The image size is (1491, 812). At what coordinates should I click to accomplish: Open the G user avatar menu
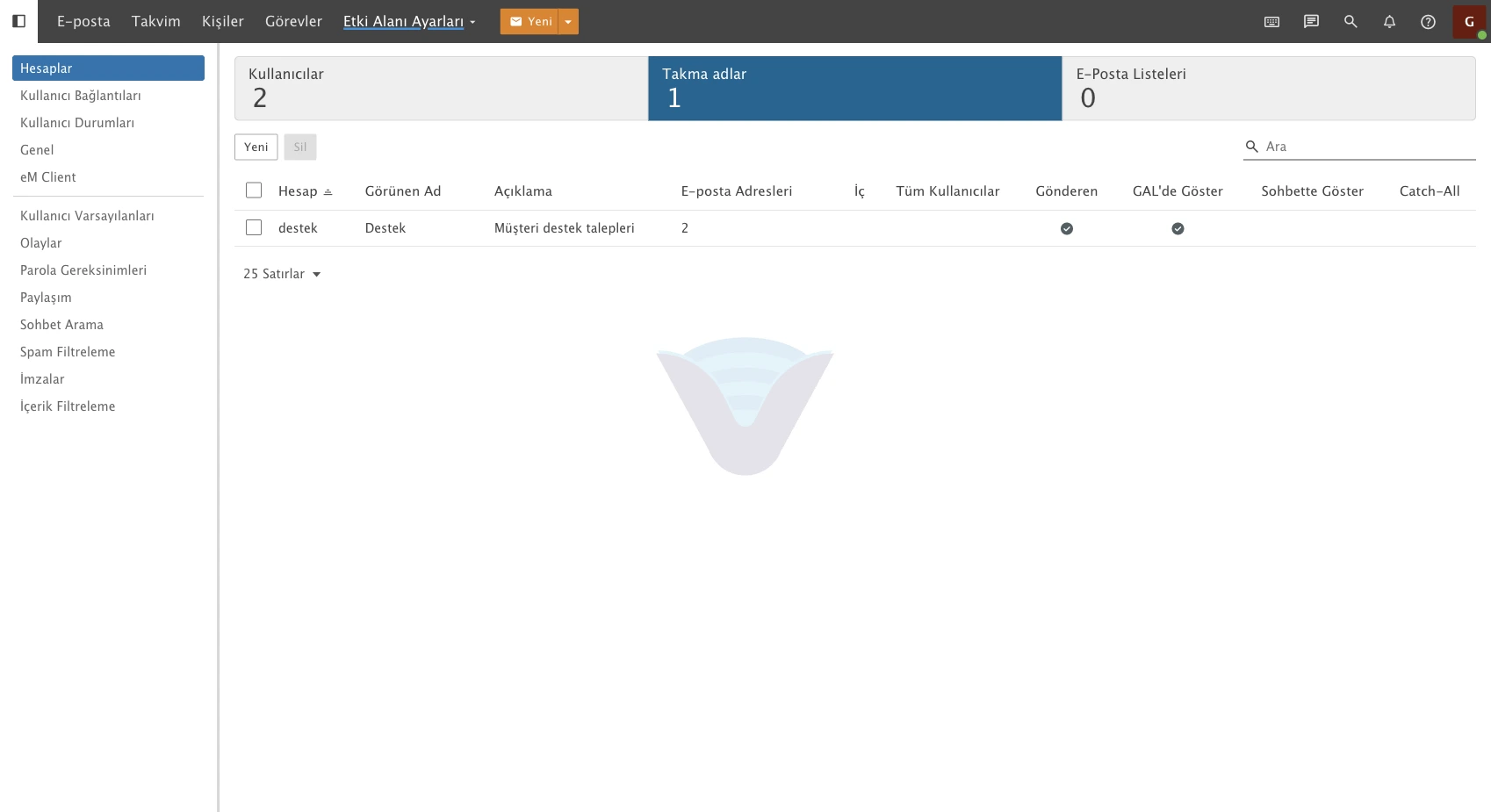[x=1469, y=22]
